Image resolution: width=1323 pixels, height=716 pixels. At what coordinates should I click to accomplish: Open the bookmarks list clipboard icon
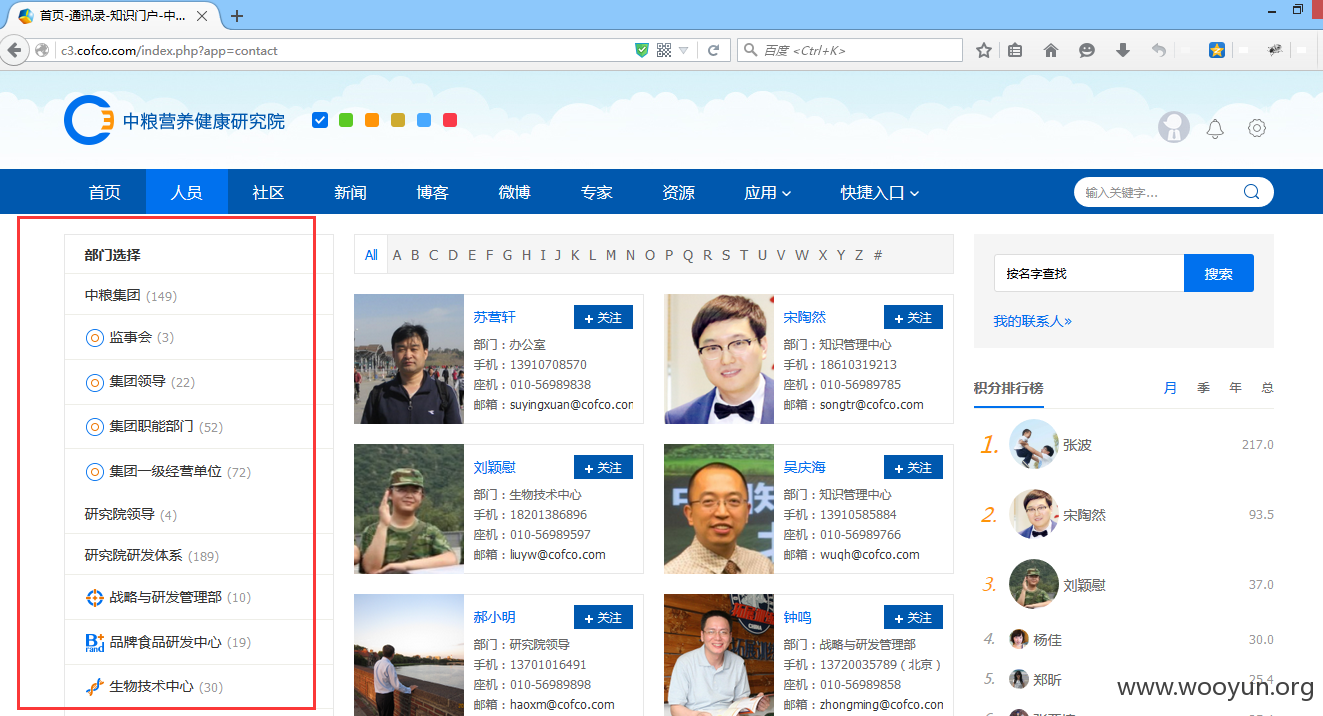point(1015,50)
